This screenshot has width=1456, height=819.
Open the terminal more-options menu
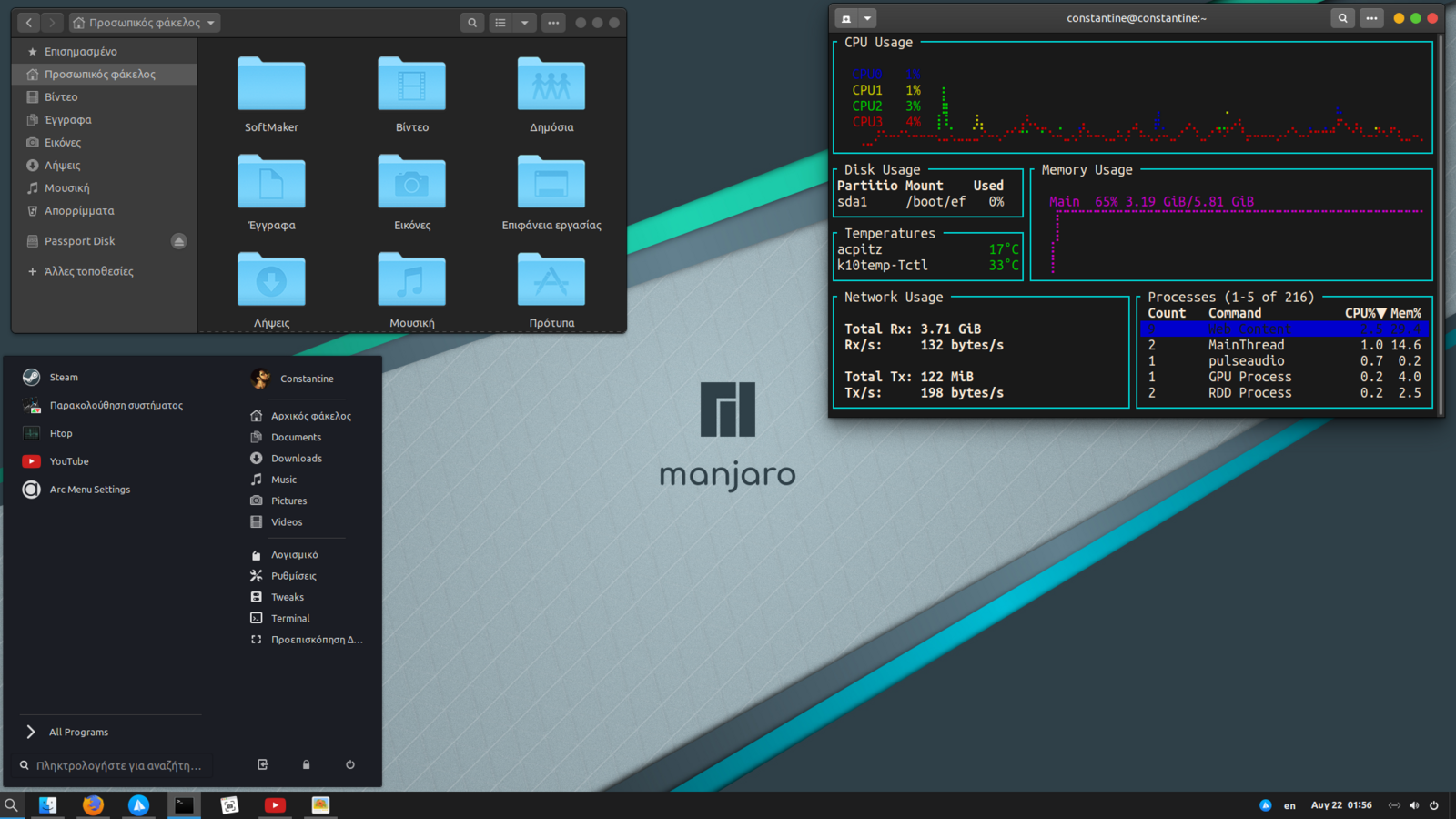pos(1371,18)
